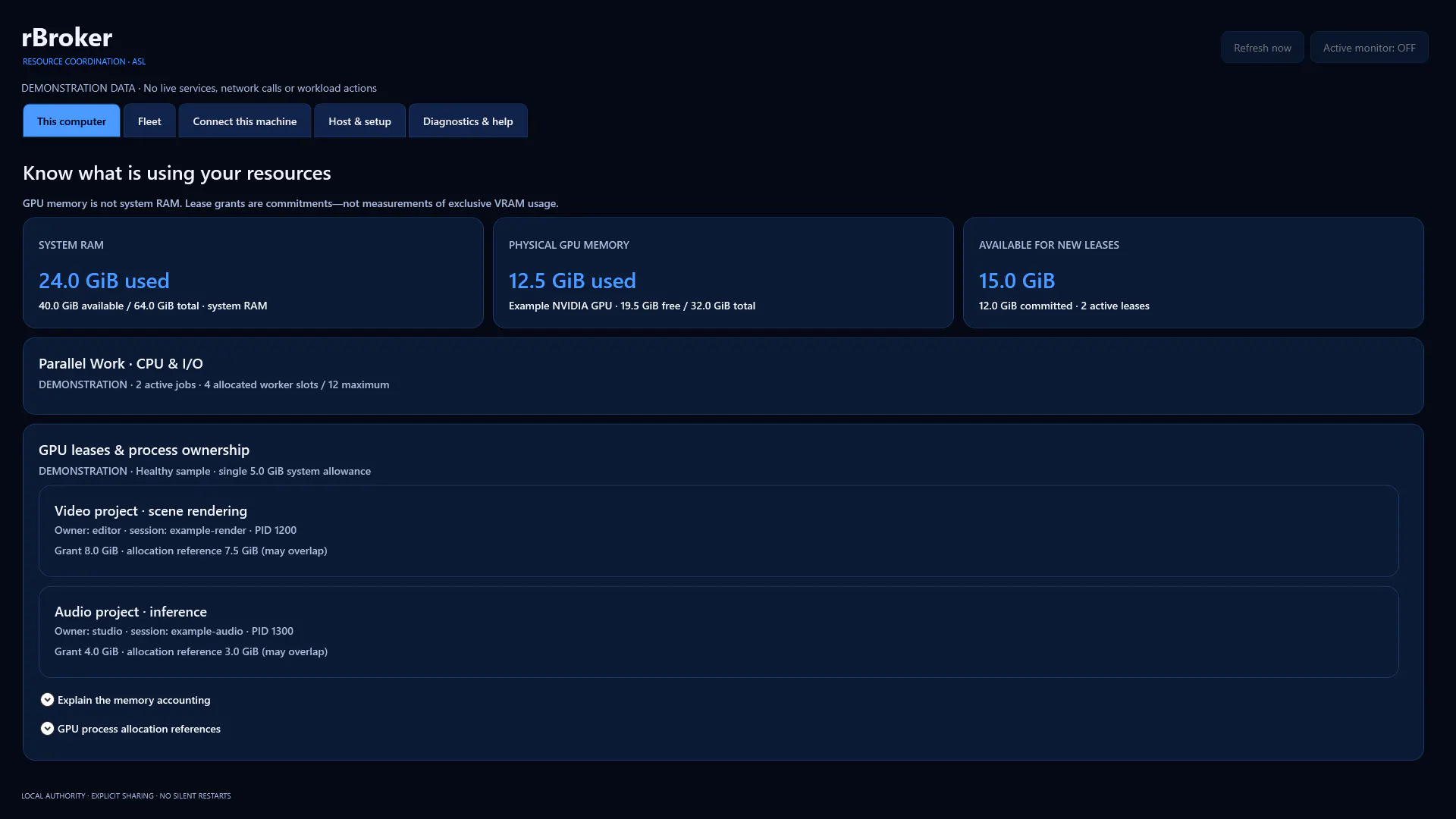1456x819 pixels.
Task: Click the rBroker title
Action: 67,36
